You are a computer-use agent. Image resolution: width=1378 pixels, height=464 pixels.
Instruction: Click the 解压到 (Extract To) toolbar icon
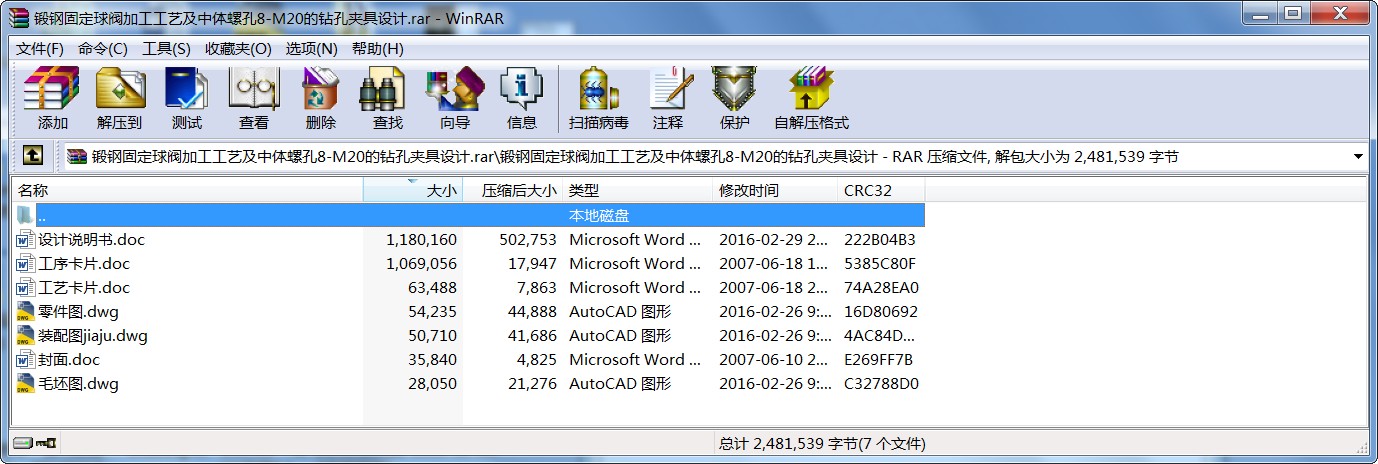click(120, 99)
